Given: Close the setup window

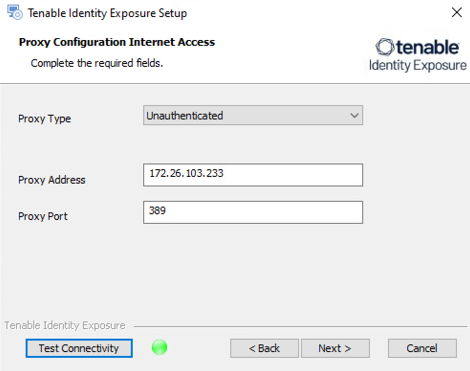Looking at the screenshot, I should click(x=457, y=12).
